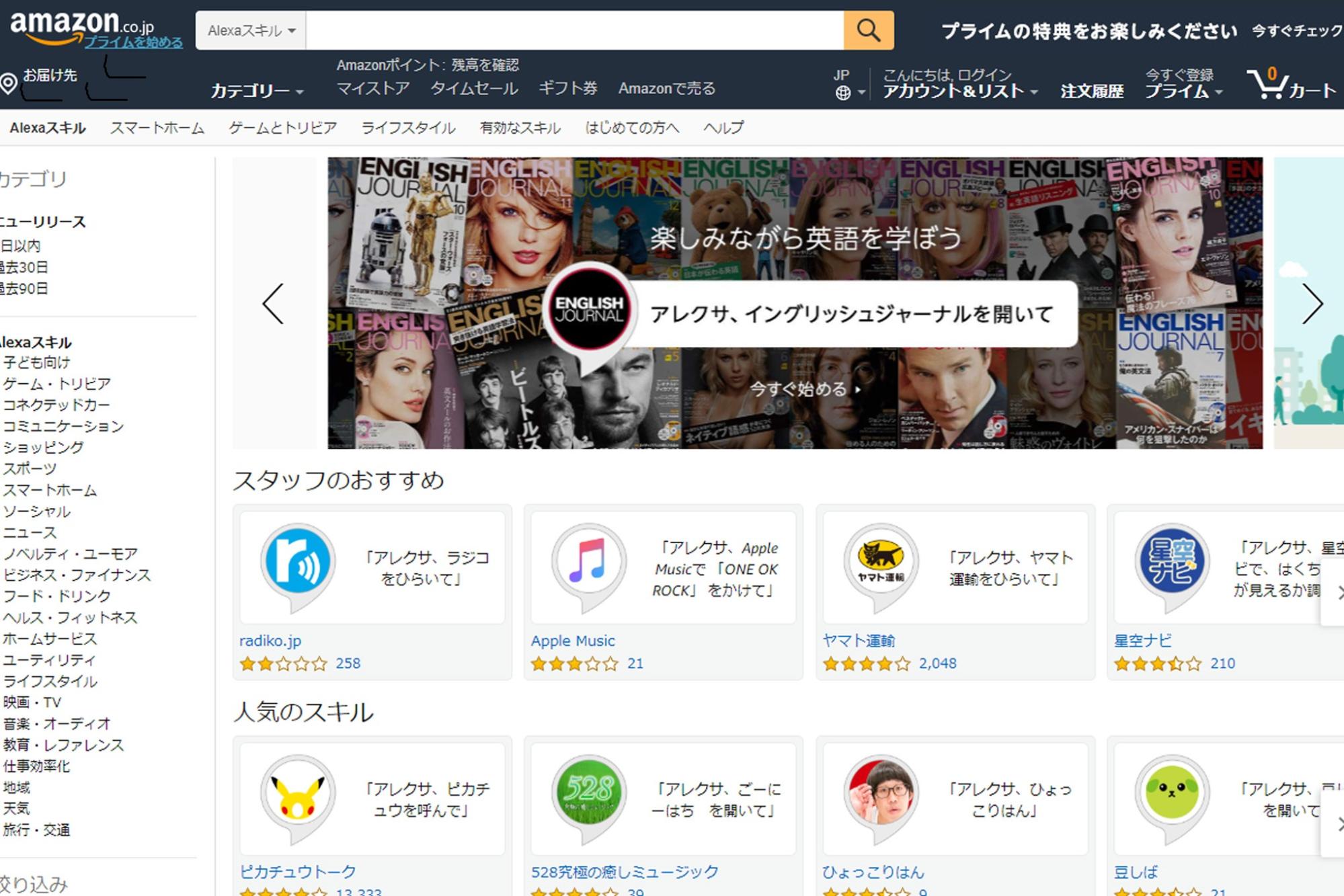Open the JP language selector arrow
Viewport: 1344px width, 896px height.
click(861, 93)
